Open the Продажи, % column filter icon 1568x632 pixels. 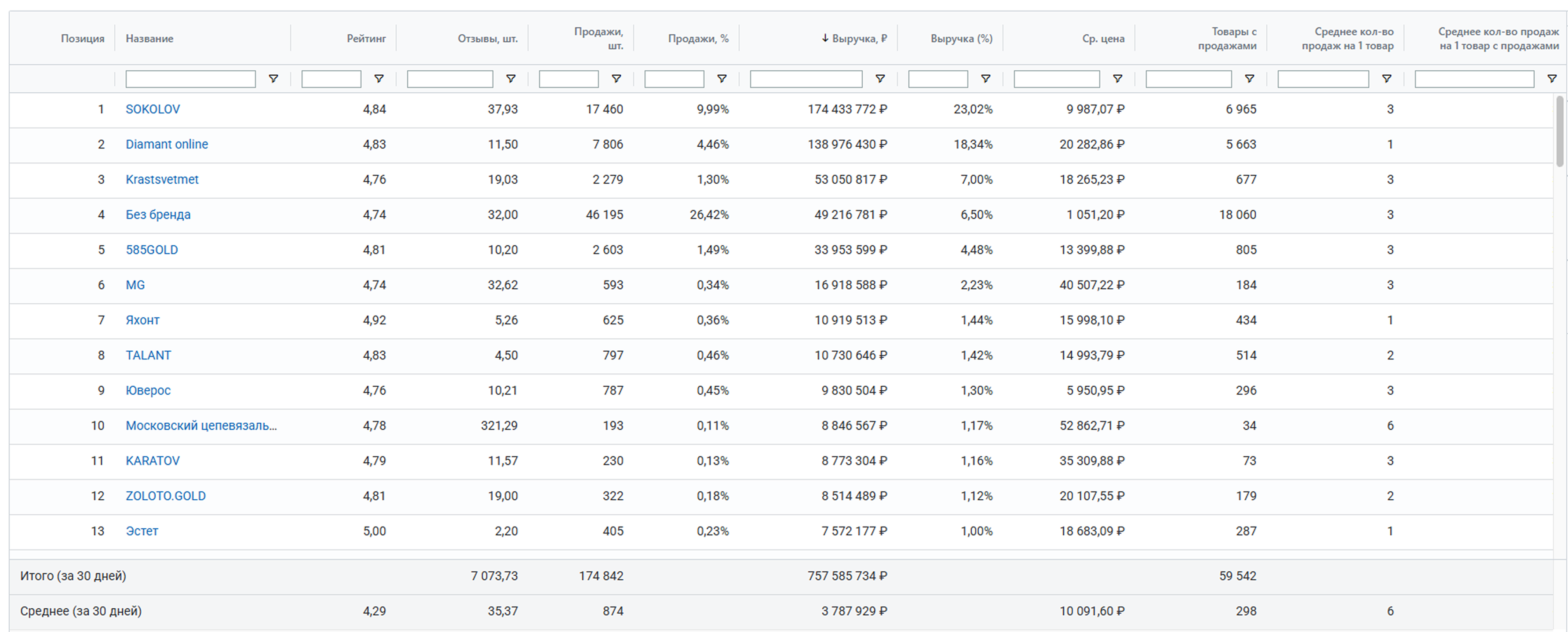point(722,79)
